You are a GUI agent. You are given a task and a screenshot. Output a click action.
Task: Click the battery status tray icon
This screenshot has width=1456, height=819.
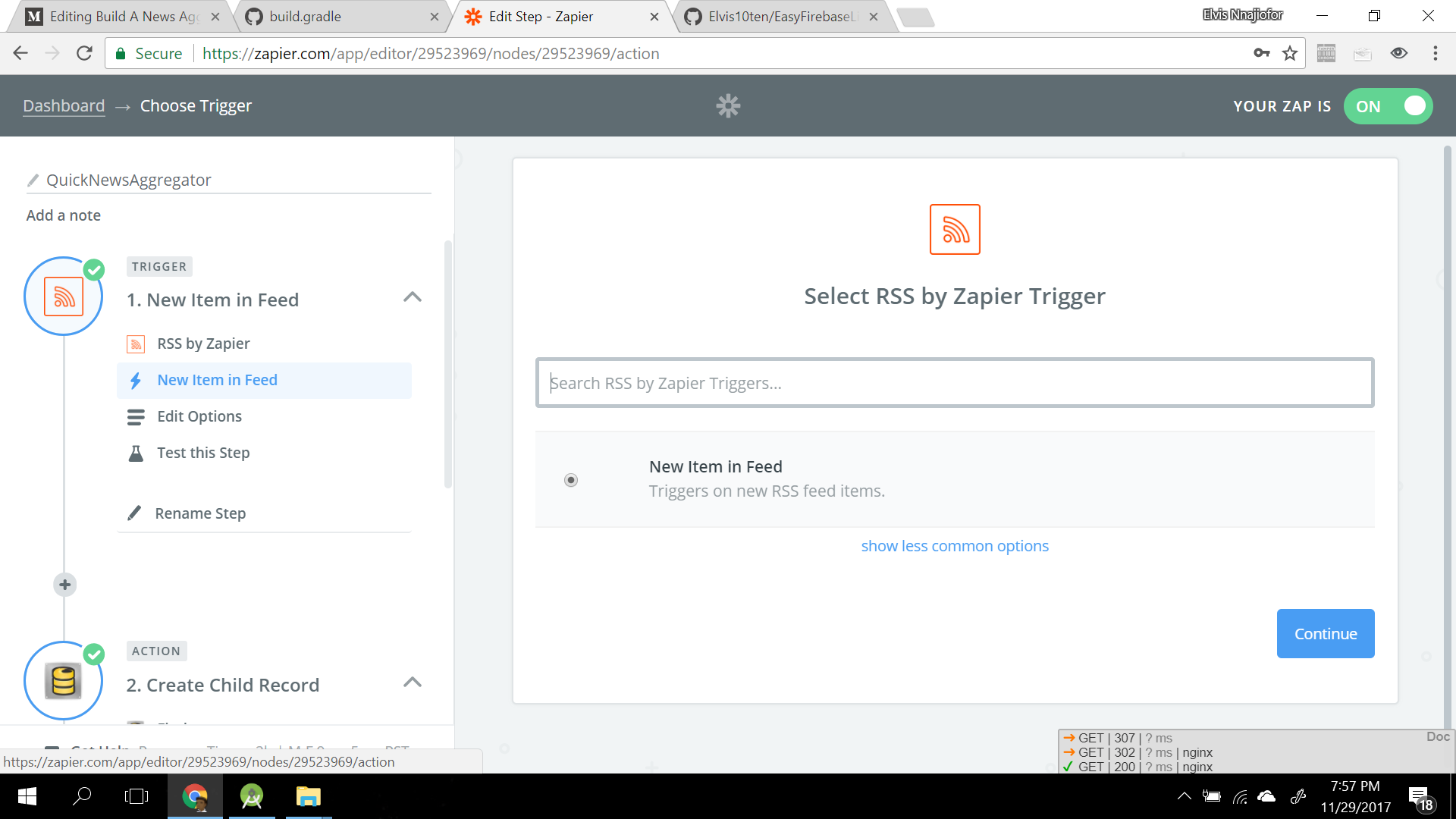pyautogui.click(x=1212, y=796)
